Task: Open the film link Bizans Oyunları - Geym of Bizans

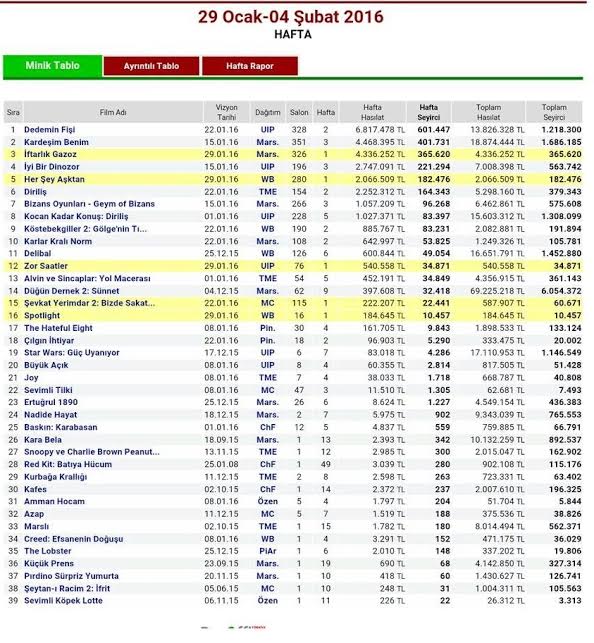Action: (89, 204)
